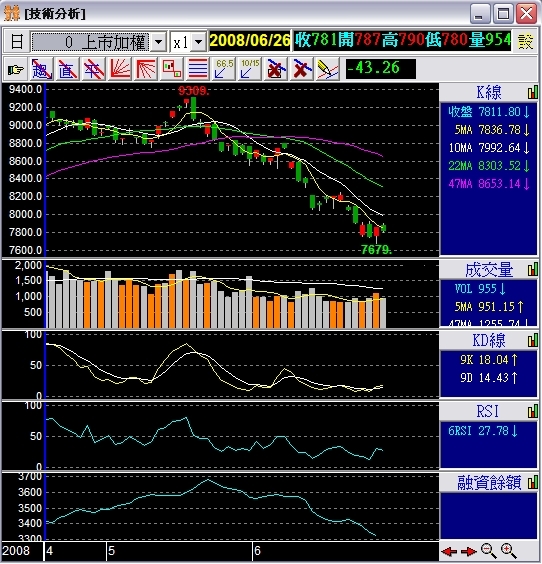Click the 收781 closing quote in the info bar
542x564 pixels.
[315, 40]
